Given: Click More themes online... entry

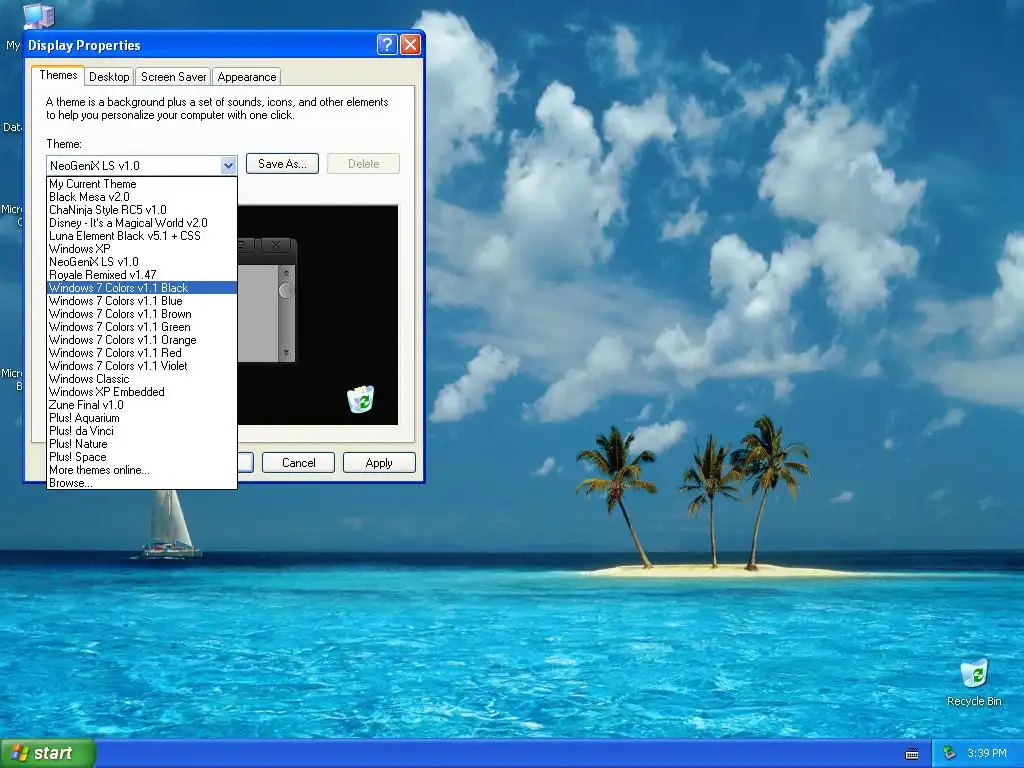Looking at the screenshot, I should point(142,470).
